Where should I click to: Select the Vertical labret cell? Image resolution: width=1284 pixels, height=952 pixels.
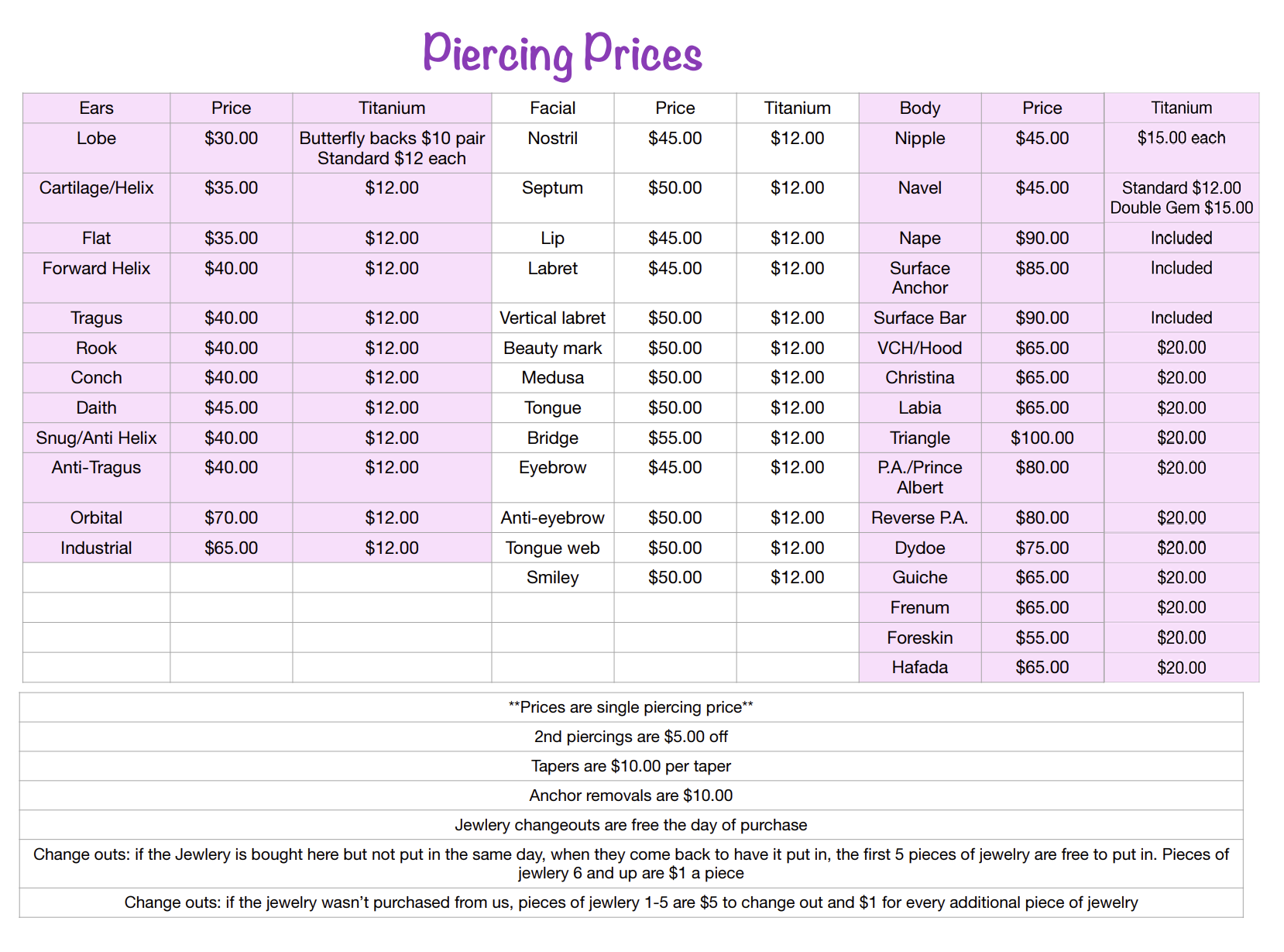[552, 318]
